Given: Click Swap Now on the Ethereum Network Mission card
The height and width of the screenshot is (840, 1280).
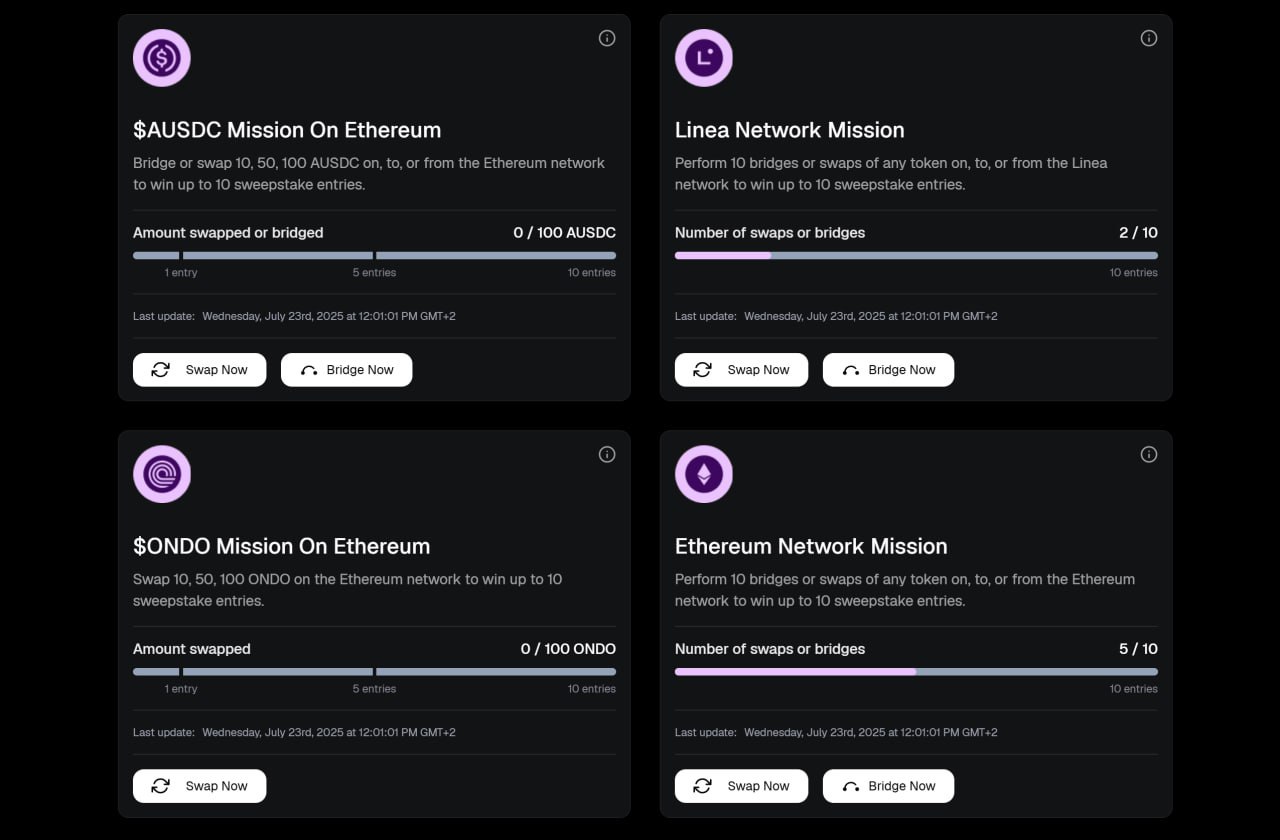Looking at the screenshot, I should [x=742, y=786].
